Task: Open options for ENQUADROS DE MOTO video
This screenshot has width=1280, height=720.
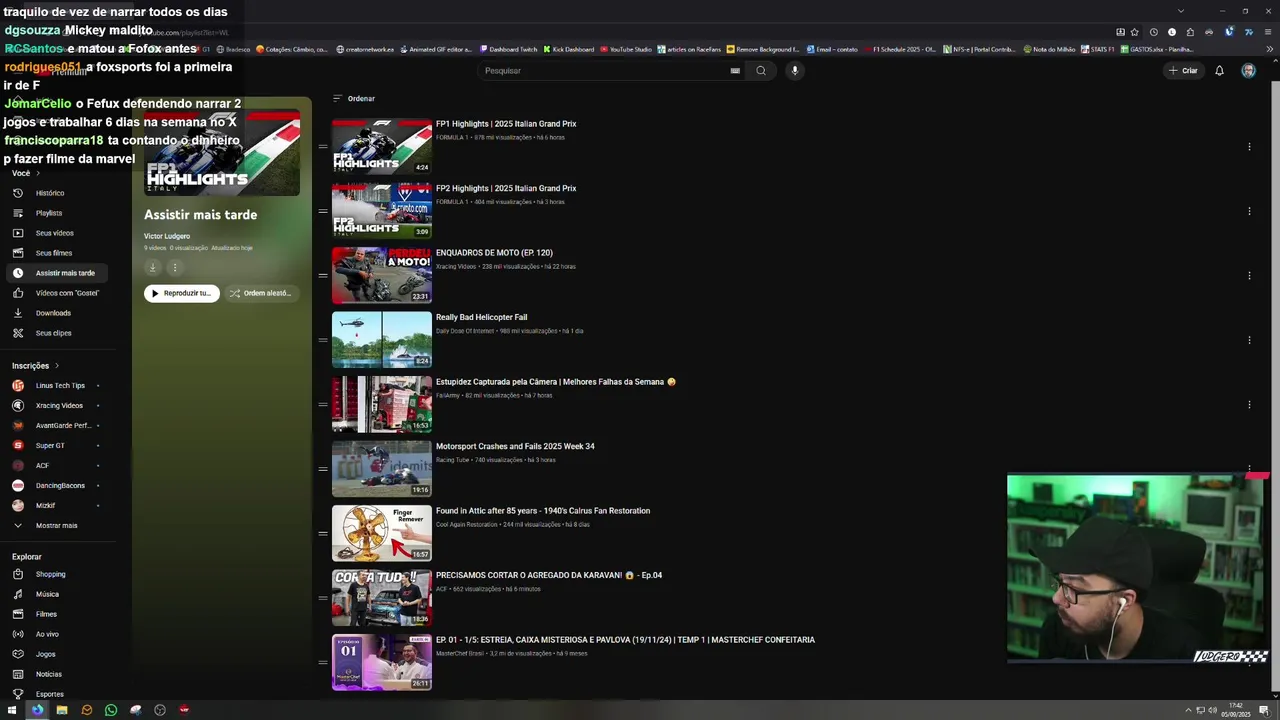Action: coord(1249,276)
